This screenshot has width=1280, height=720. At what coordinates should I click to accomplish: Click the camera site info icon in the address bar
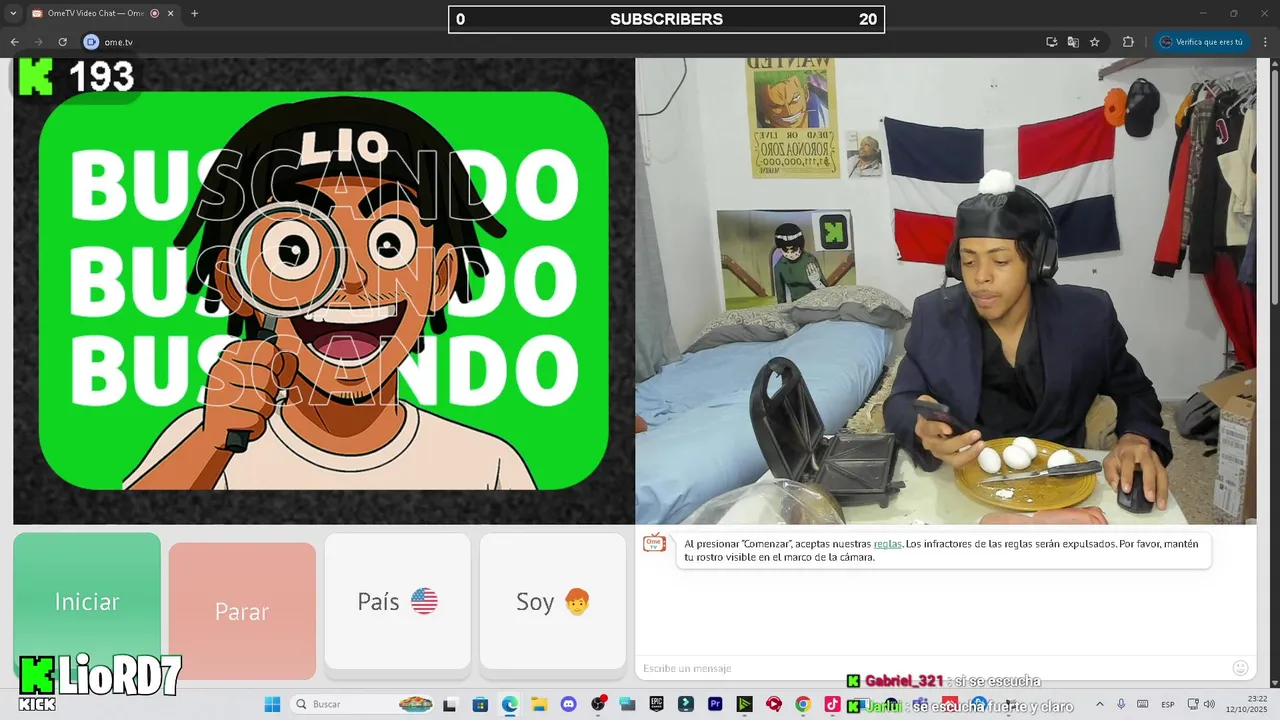point(91,42)
